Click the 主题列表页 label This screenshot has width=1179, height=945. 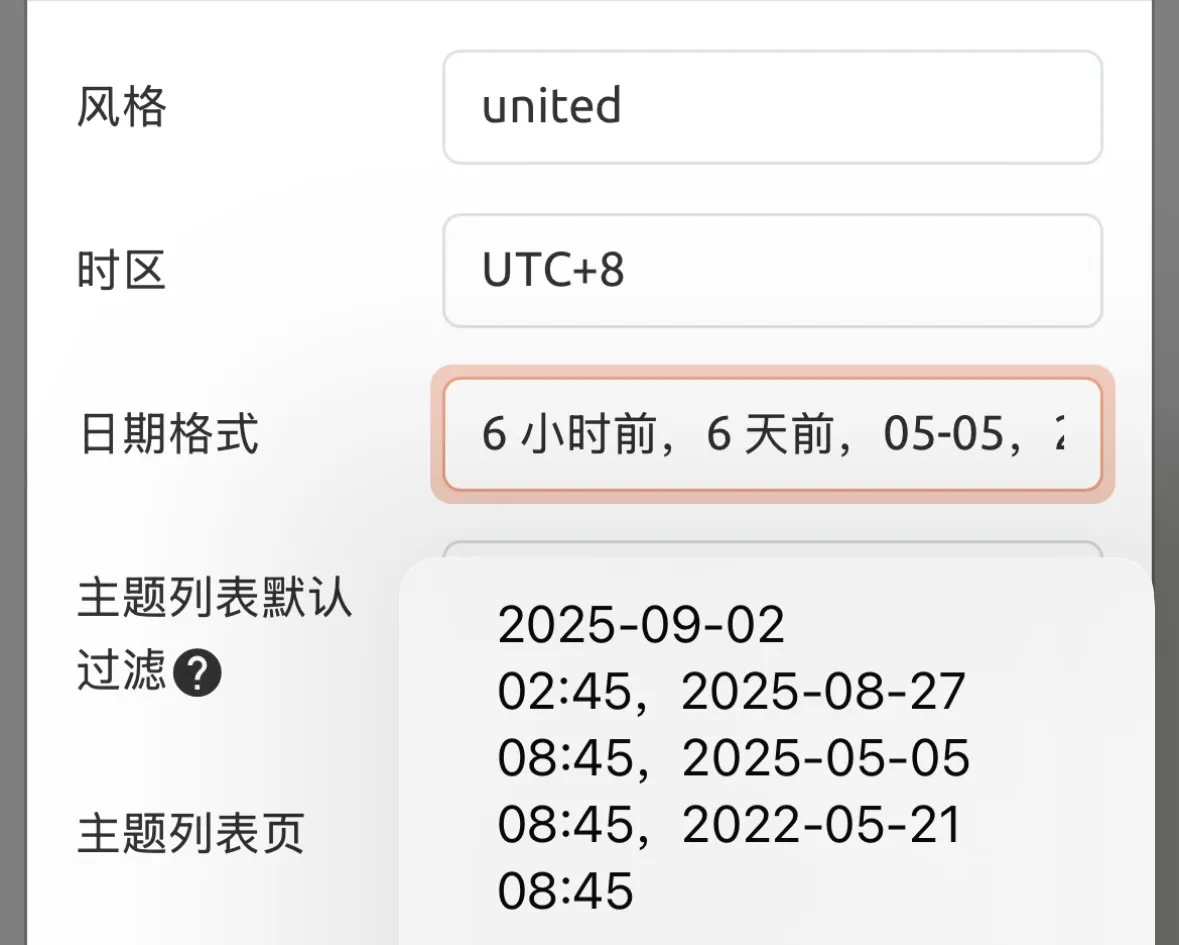click(191, 834)
